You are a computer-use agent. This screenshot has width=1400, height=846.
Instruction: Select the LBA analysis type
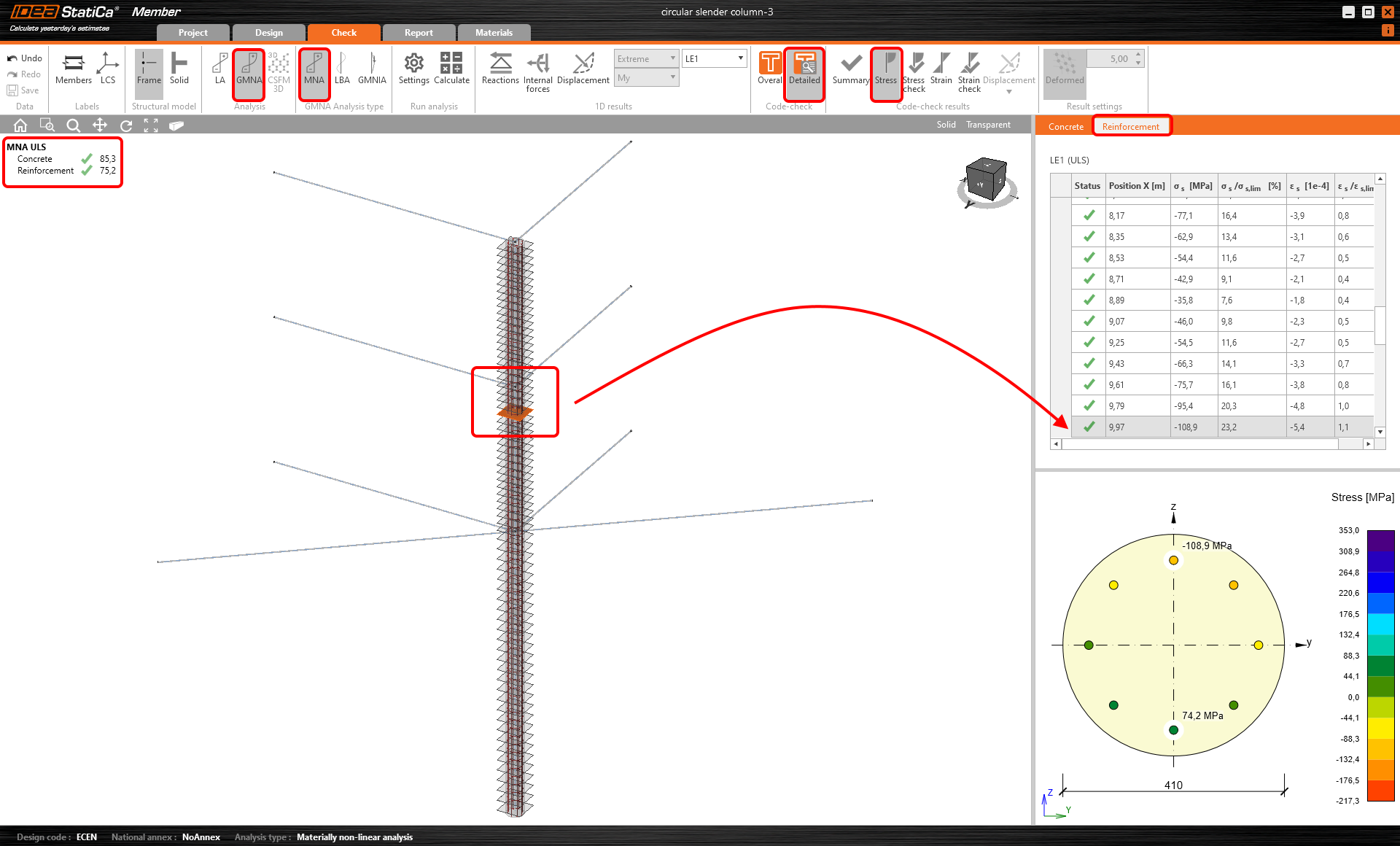click(342, 68)
